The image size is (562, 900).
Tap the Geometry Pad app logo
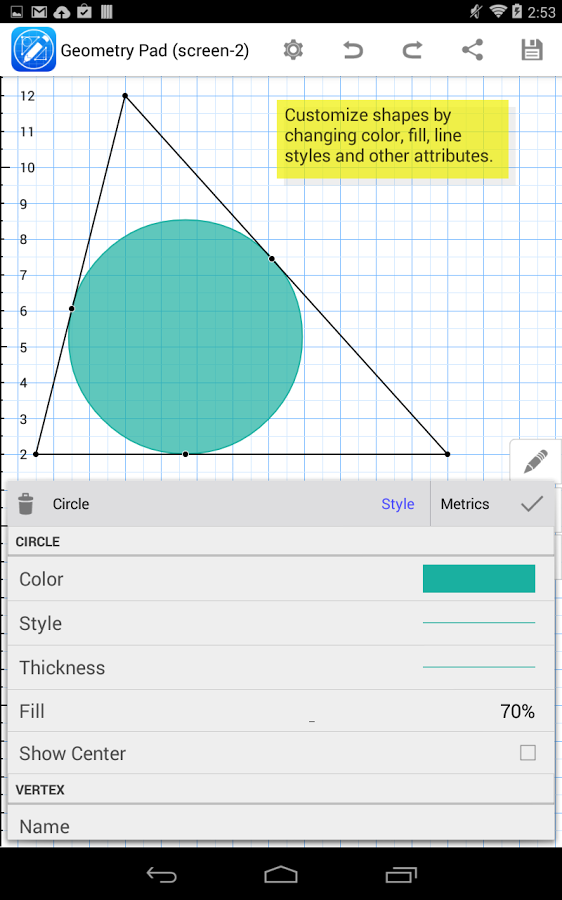coord(34,49)
